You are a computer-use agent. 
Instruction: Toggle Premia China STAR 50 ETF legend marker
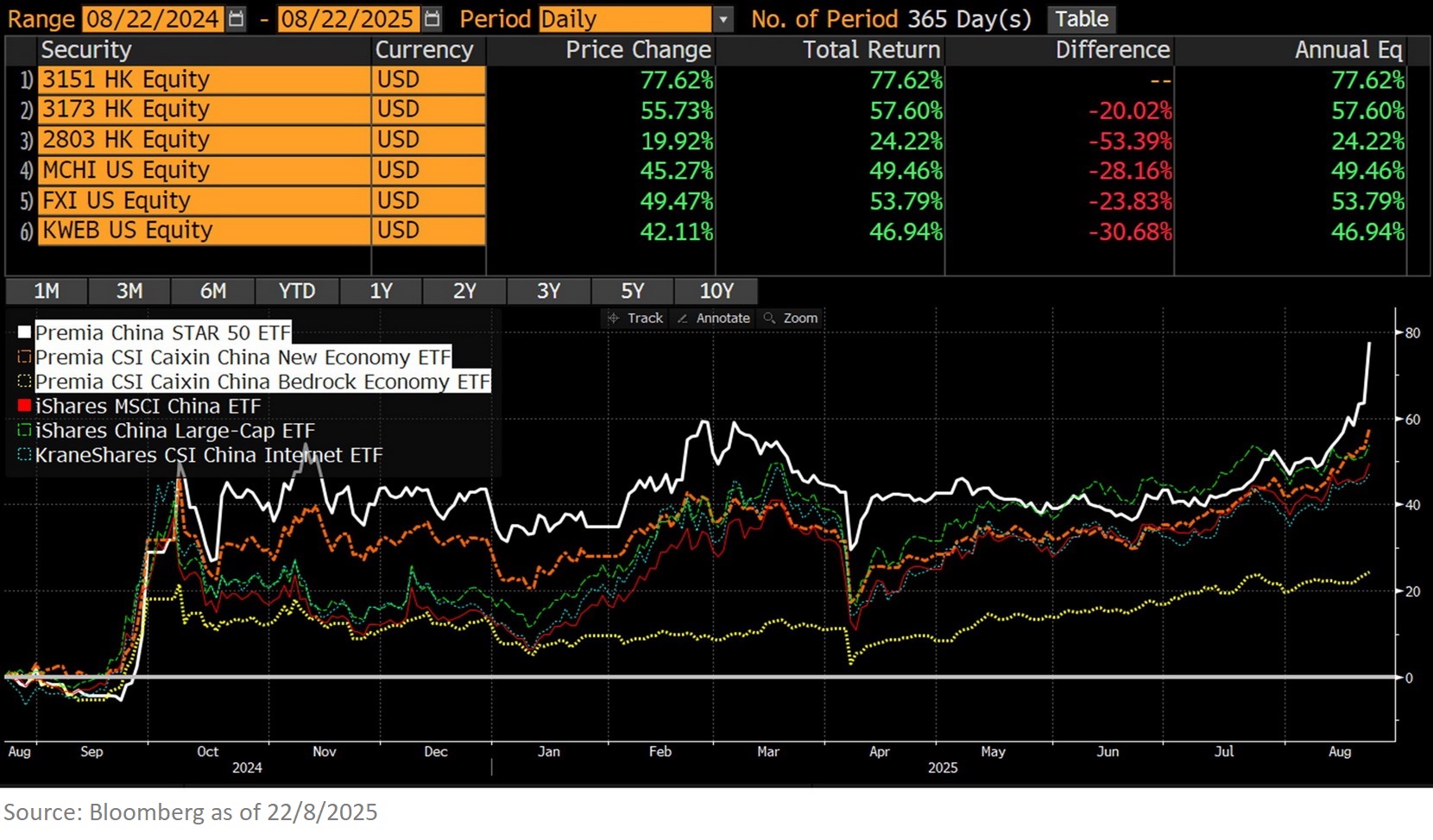(x=25, y=332)
